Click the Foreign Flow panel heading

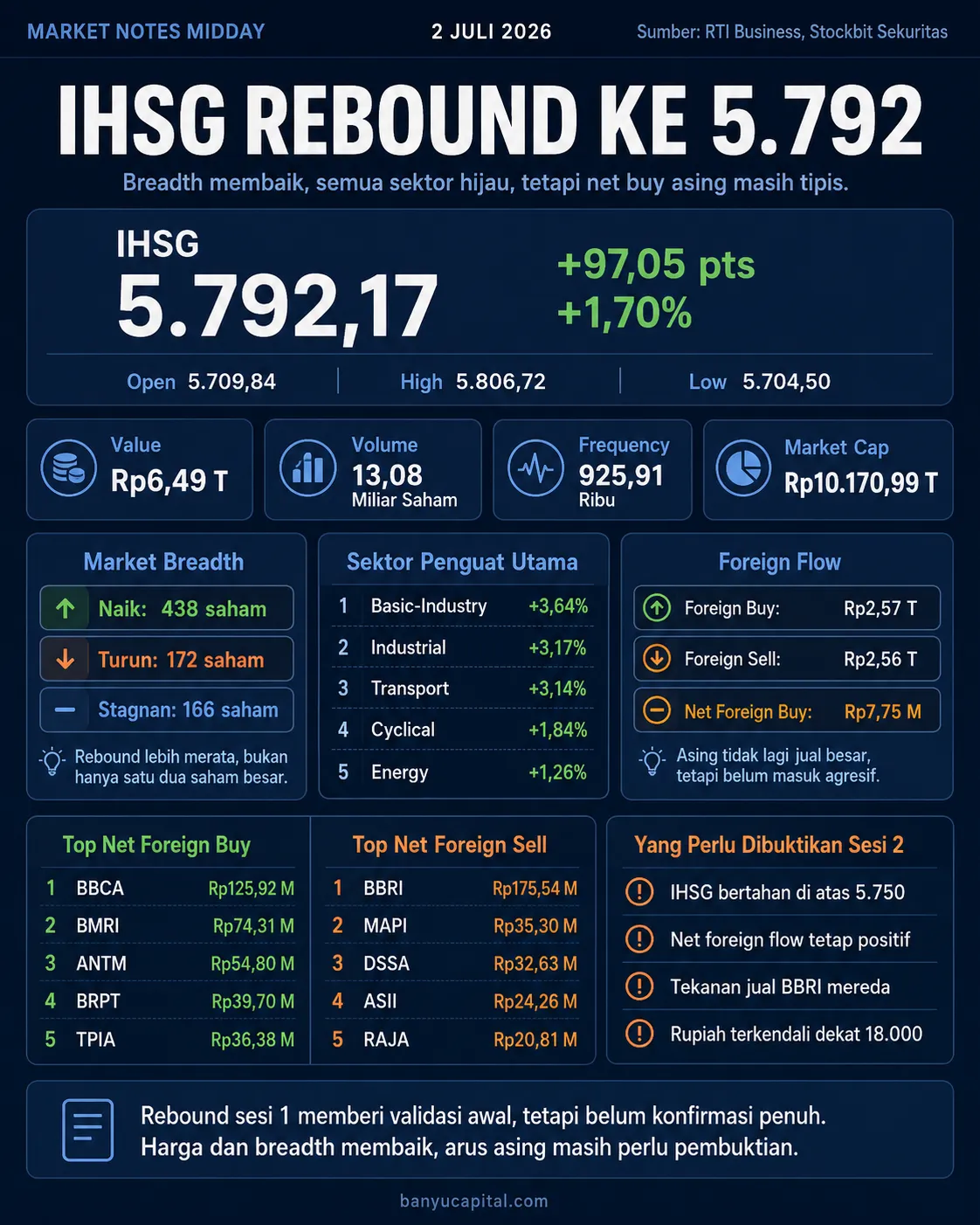click(x=779, y=562)
